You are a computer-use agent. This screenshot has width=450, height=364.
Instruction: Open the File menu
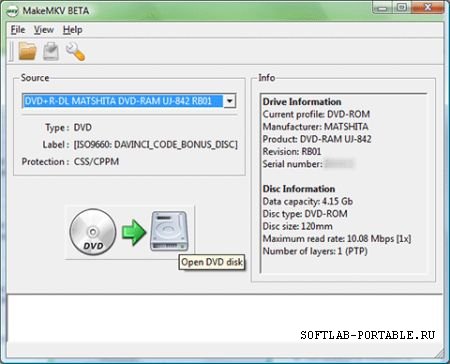click(18, 30)
